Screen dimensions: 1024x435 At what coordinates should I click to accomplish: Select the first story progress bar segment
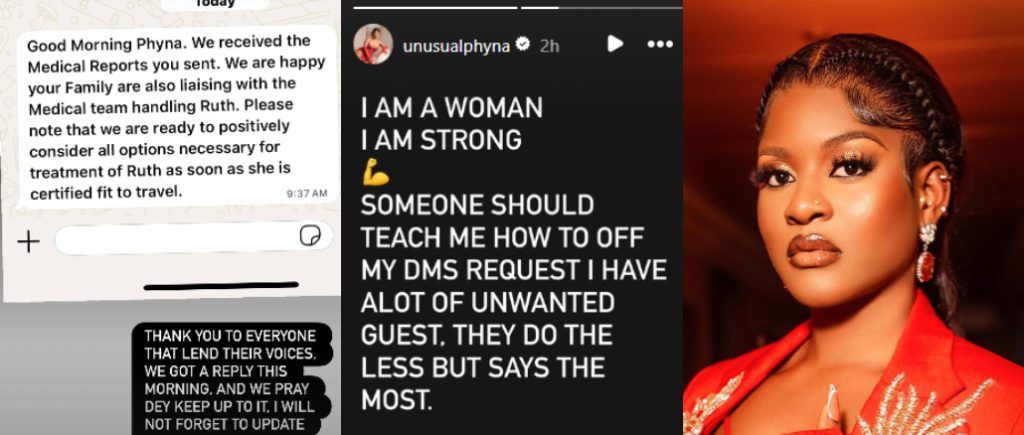(436, 7)
